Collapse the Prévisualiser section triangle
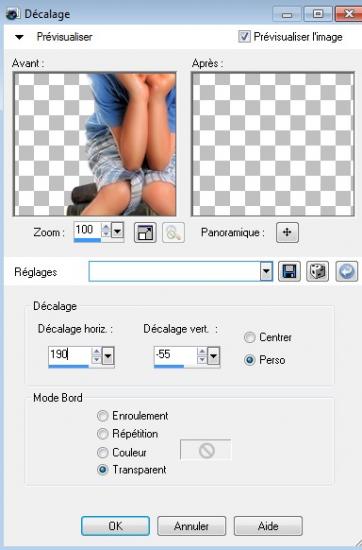Screen dimensions: 362x550 pyautogui.click(x=19, y=37)
